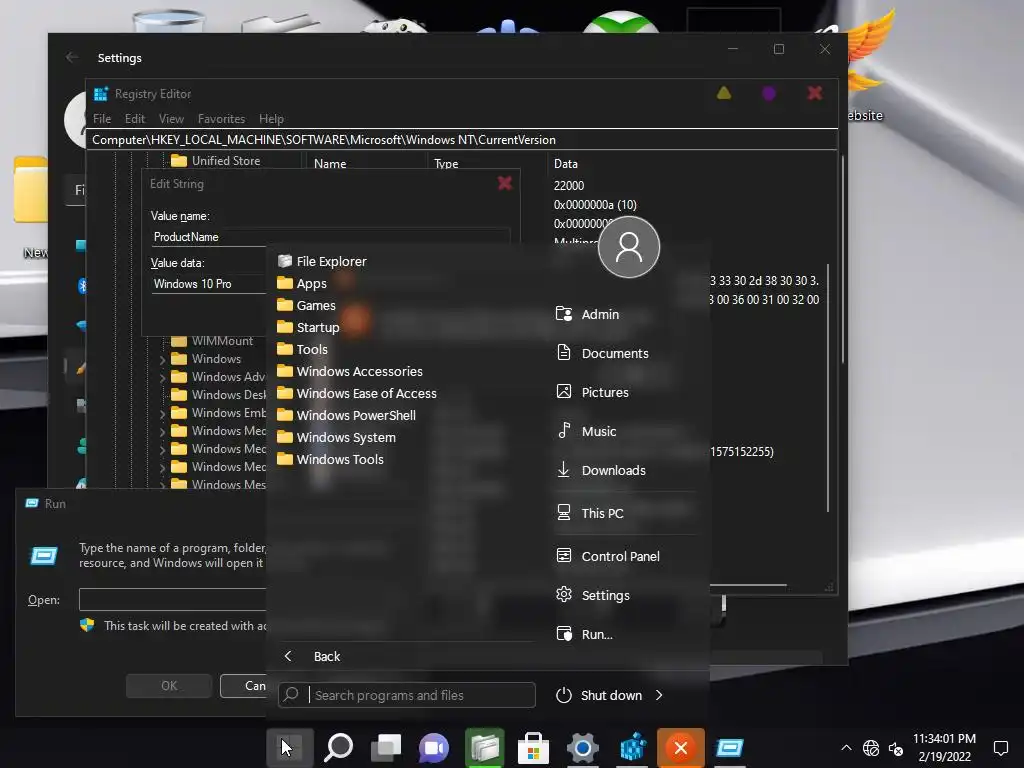
Task: Select the Unified Store registry key
Action: tap(225, 161)
